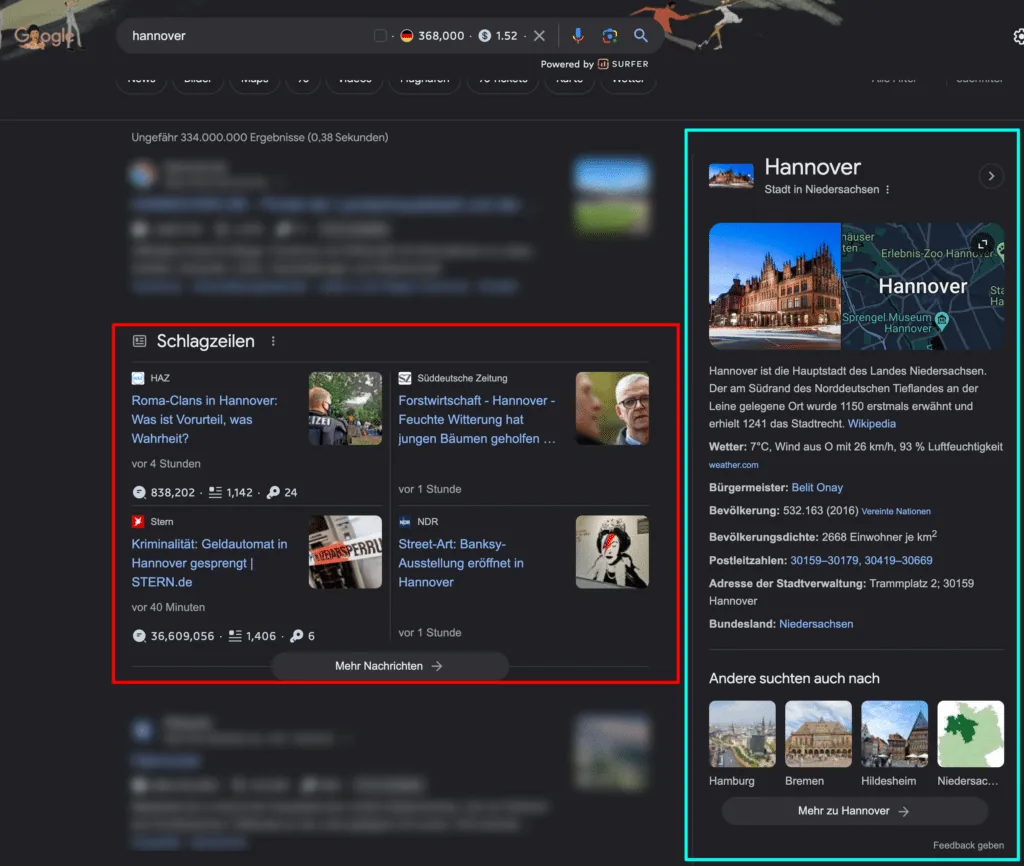Click the Surfer traffic value 36,609,056
This screenshot has height=866, width=1024.
click(182, 636)
